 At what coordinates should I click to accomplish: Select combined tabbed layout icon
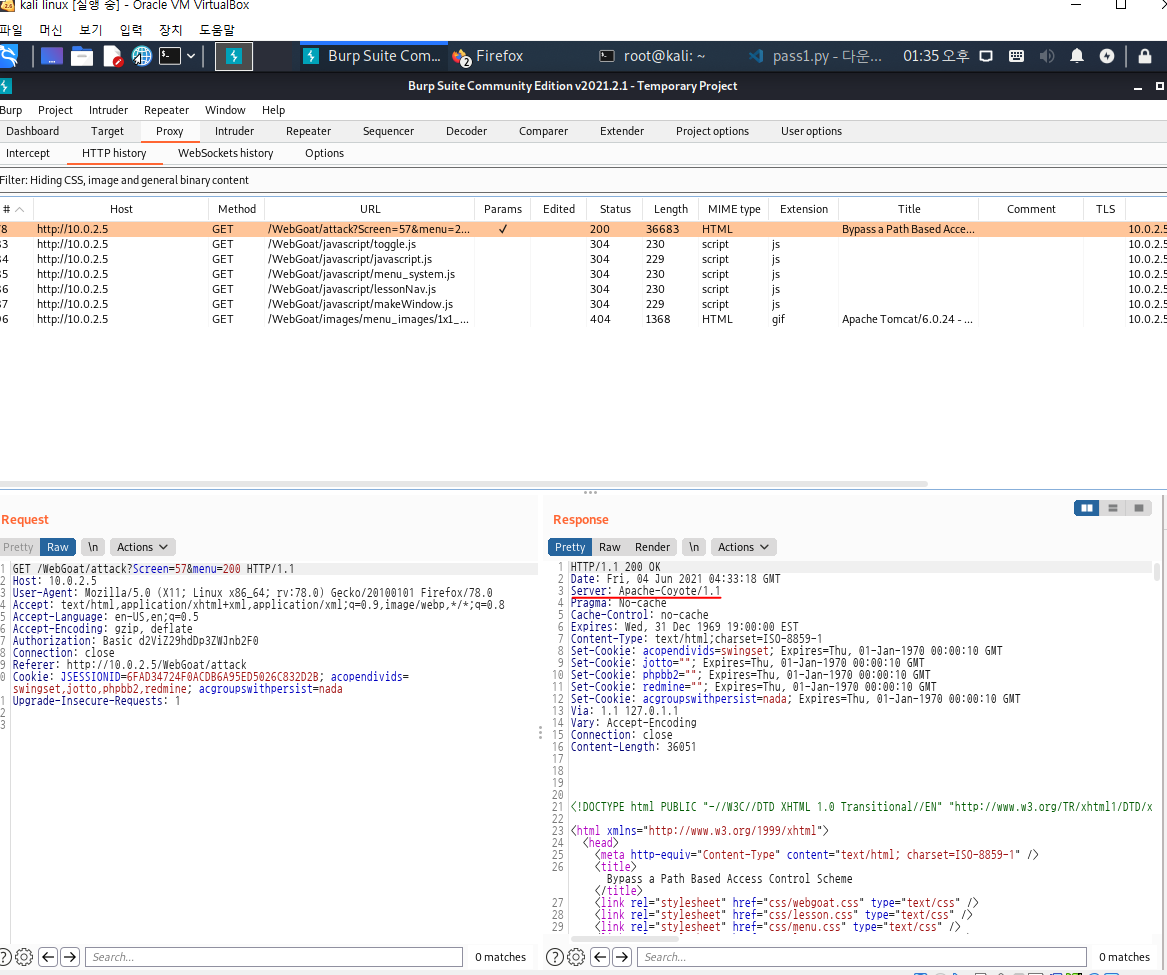click(x=1139, y=508)
